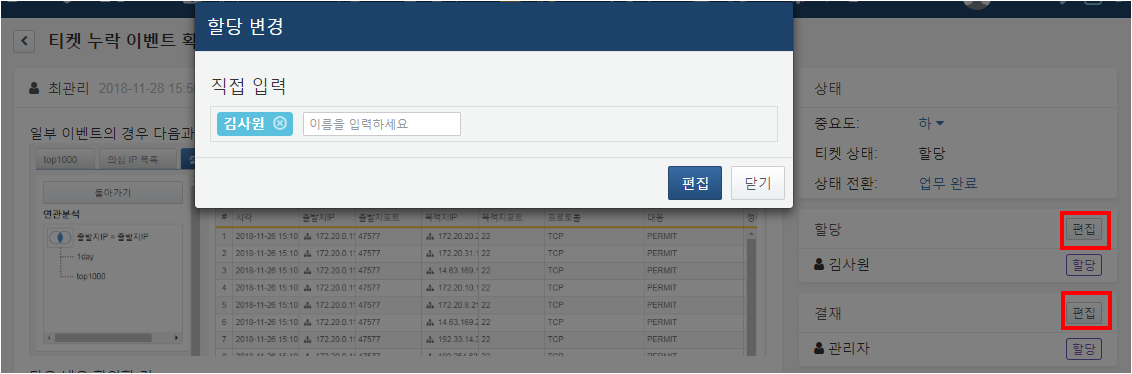Switch to the top1000 tab
The image size is (1132, 374).
65,160
